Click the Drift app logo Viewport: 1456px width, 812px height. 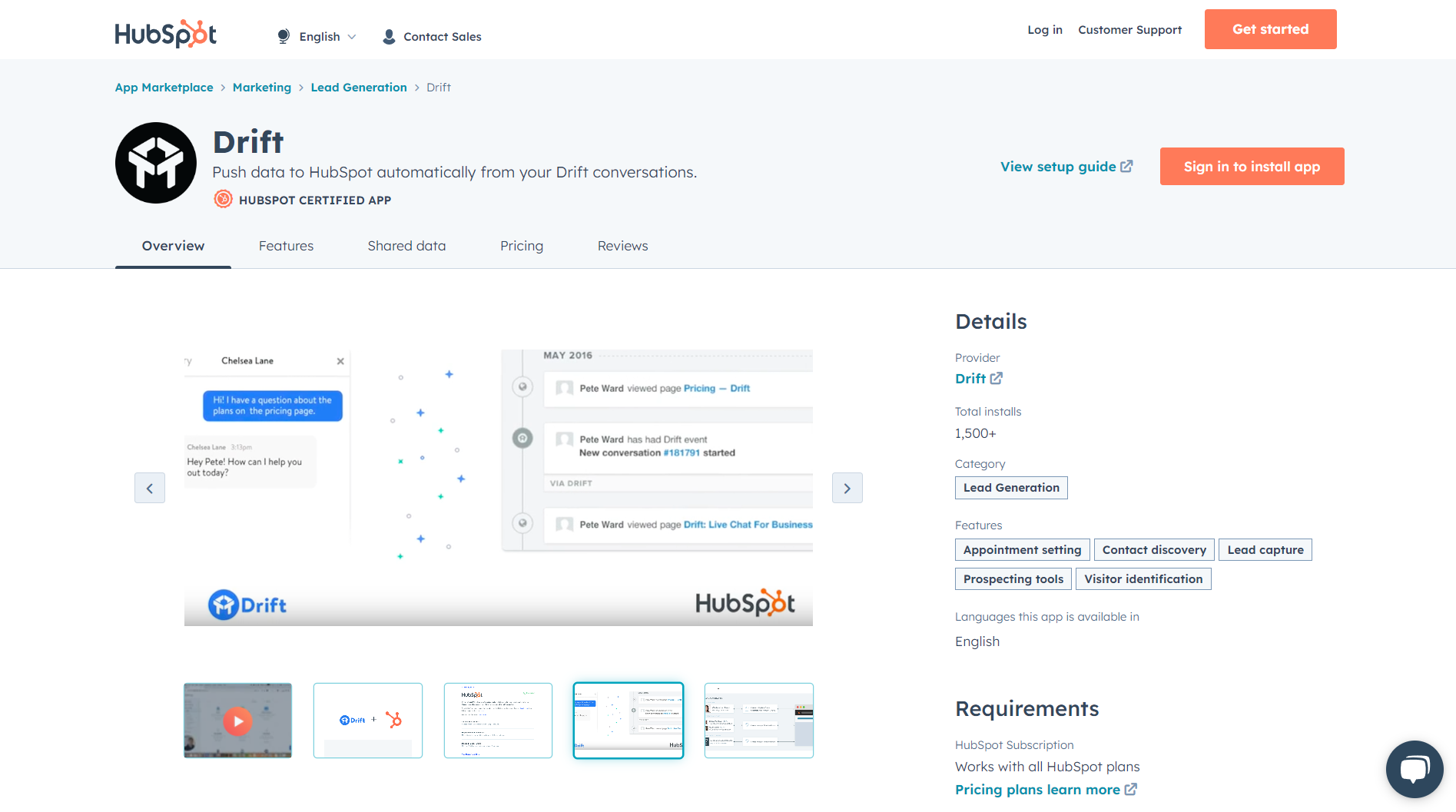[x=156, y=163]
